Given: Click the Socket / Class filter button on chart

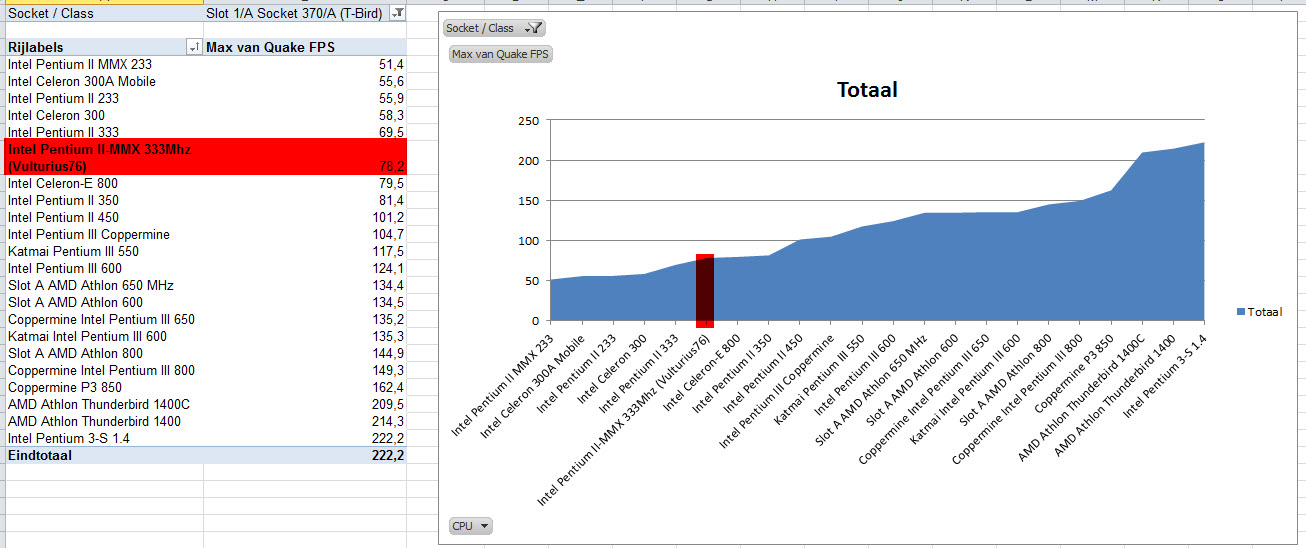Looking at the screenshot, I should pyautogui.click(x=494, y=28).
